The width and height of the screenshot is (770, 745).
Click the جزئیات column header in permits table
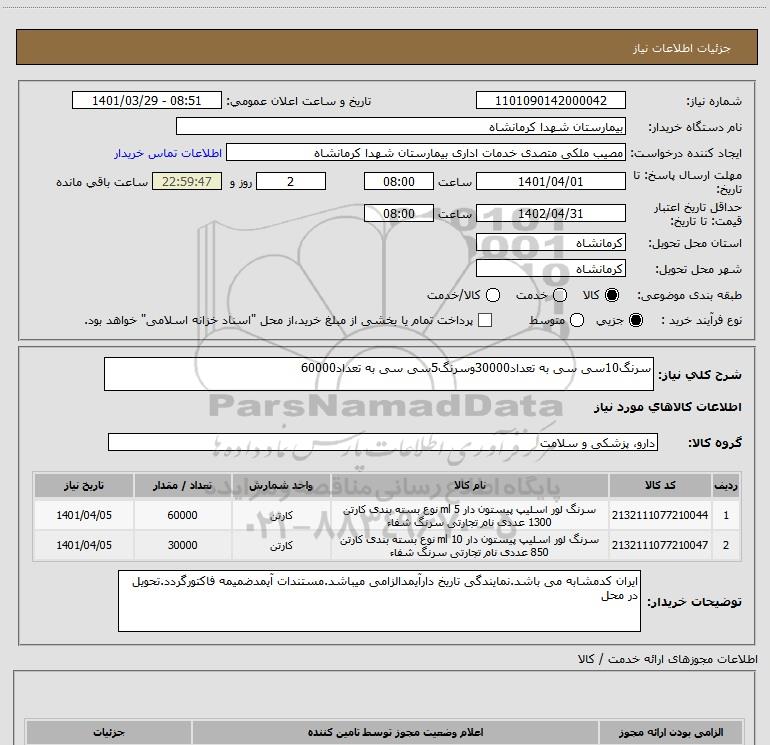109,732
